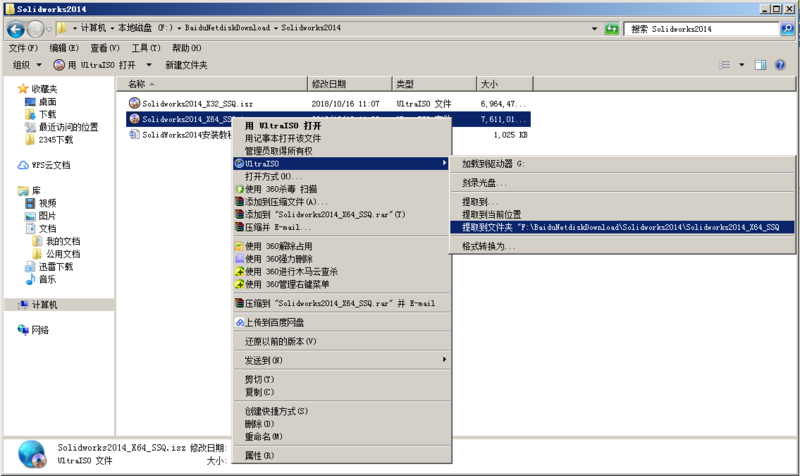The height and width of the screenshot is (476, 800).
Task: Expand the view options dropdown arrow
Action: [742, 65]
